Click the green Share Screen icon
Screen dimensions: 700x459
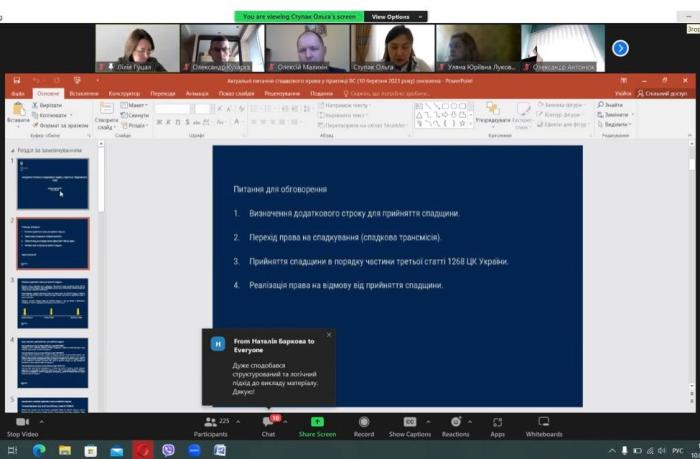pyautogui.click(x=317, y=422)
